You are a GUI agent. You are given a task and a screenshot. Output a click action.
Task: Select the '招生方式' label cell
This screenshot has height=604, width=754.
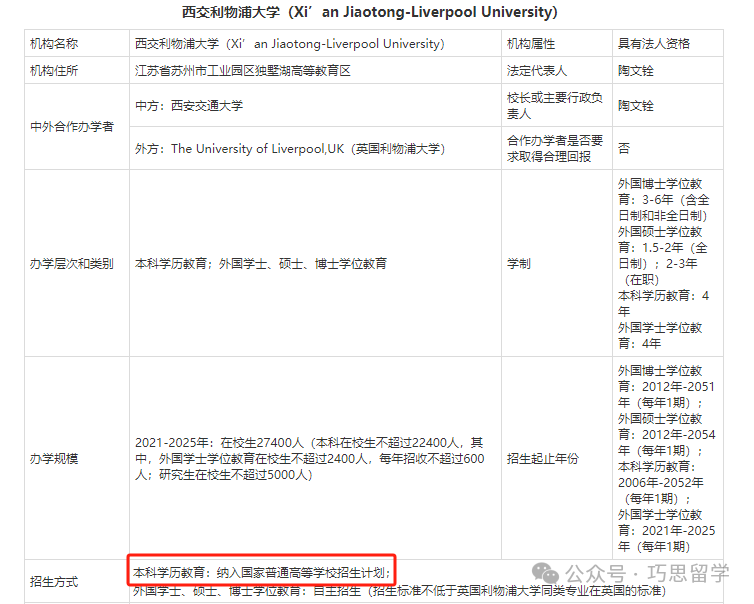77,581
